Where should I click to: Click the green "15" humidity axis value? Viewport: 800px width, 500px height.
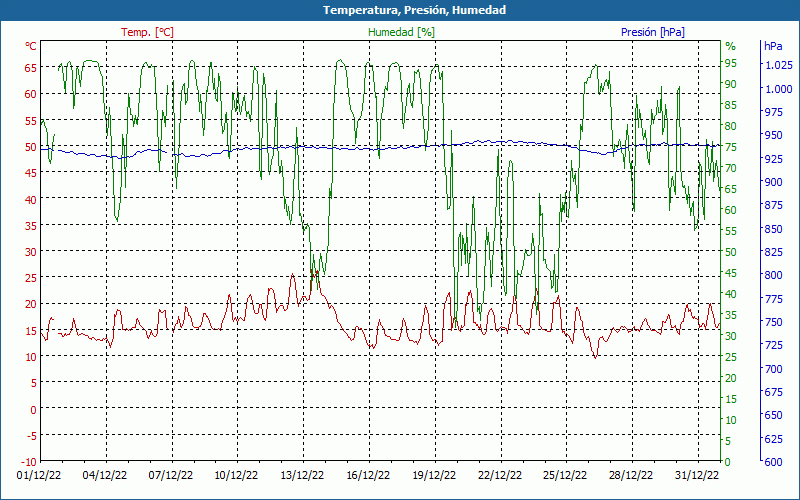click(731, 399)
